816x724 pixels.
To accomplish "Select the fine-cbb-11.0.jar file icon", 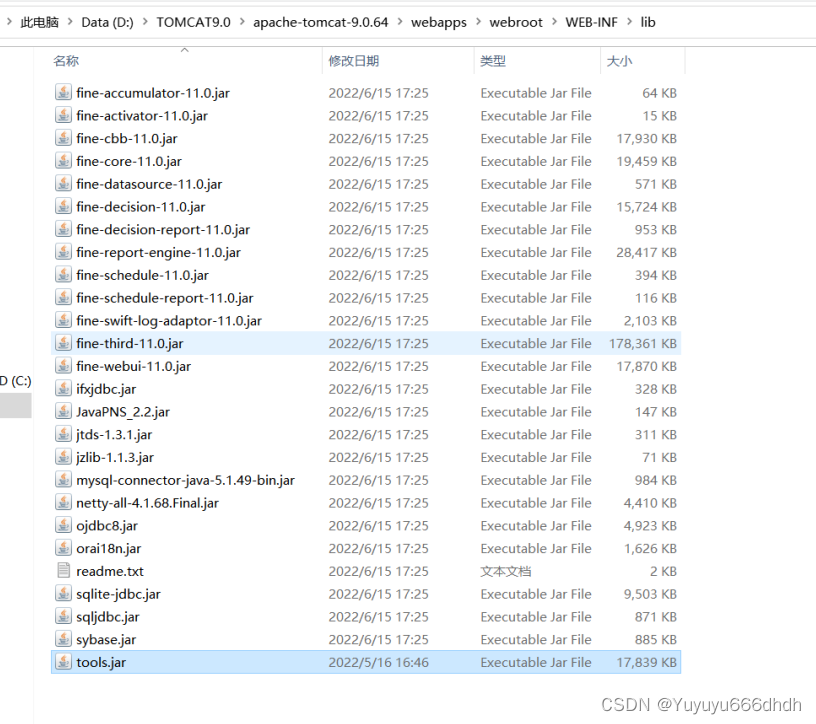I will [63, 138].
